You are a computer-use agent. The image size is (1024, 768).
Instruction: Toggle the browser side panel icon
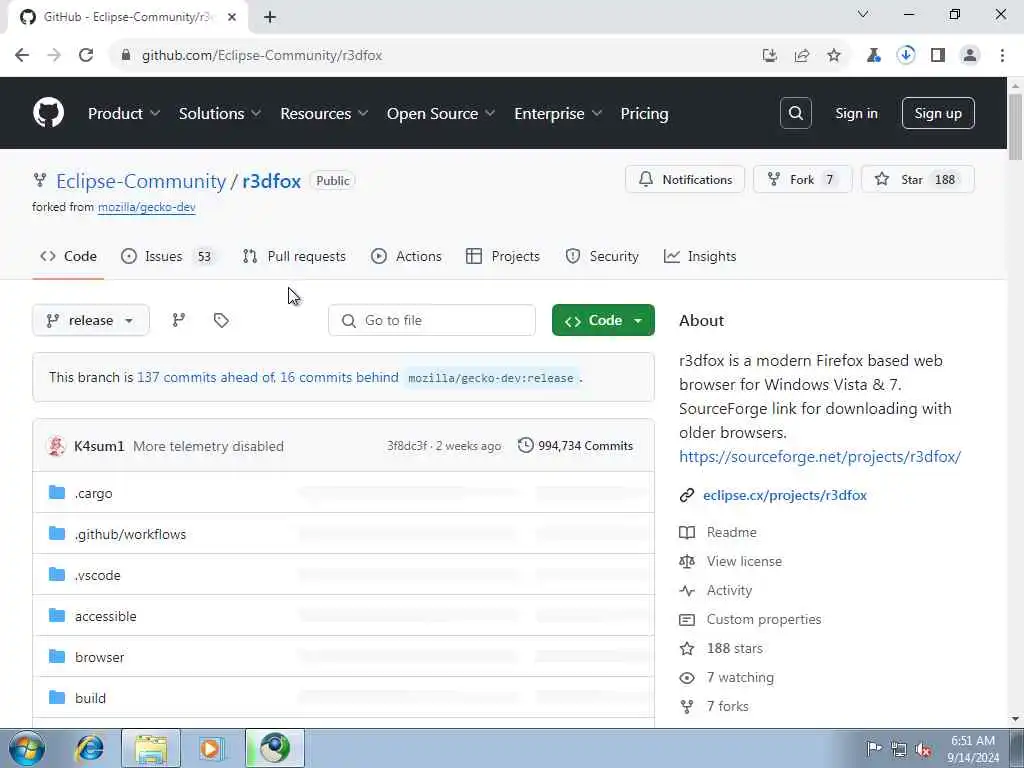click(x=937, y=55)
